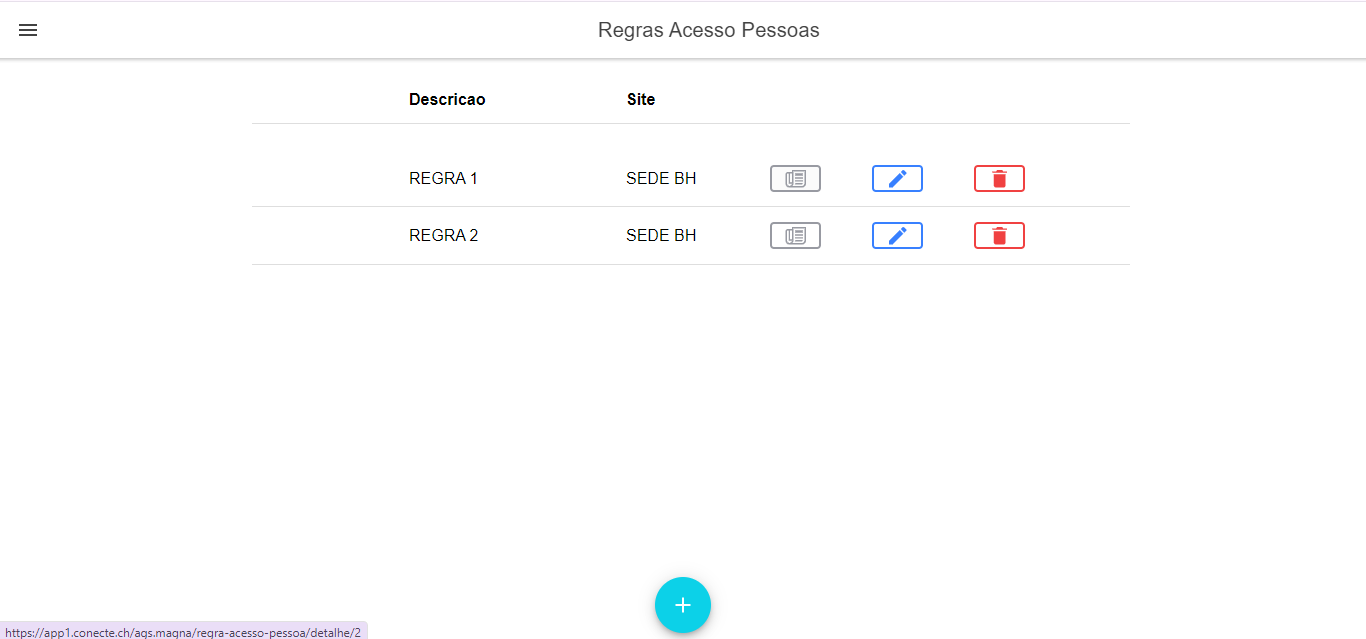Select the REGRA 2 description text
Viewport: 1366px width, 639px height.
click(443, 236)
